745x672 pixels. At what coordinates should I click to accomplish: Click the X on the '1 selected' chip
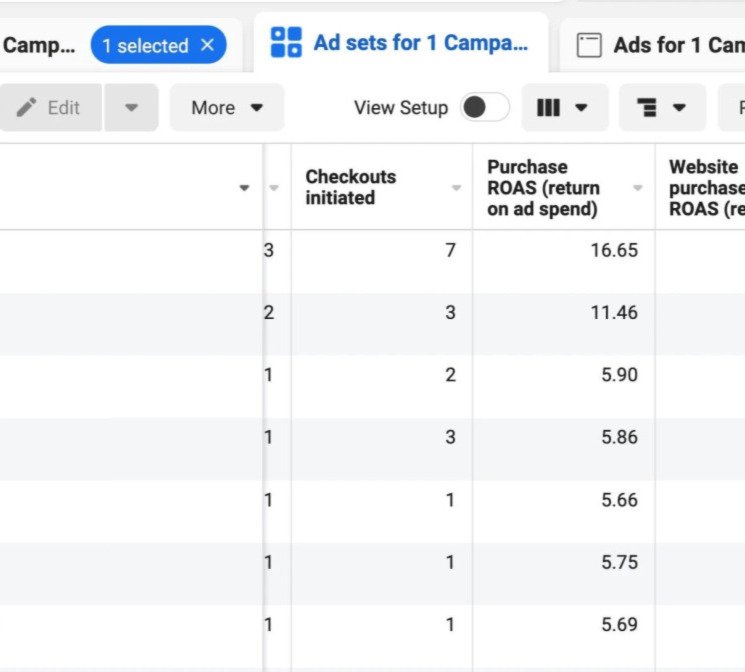pos(207,45)
